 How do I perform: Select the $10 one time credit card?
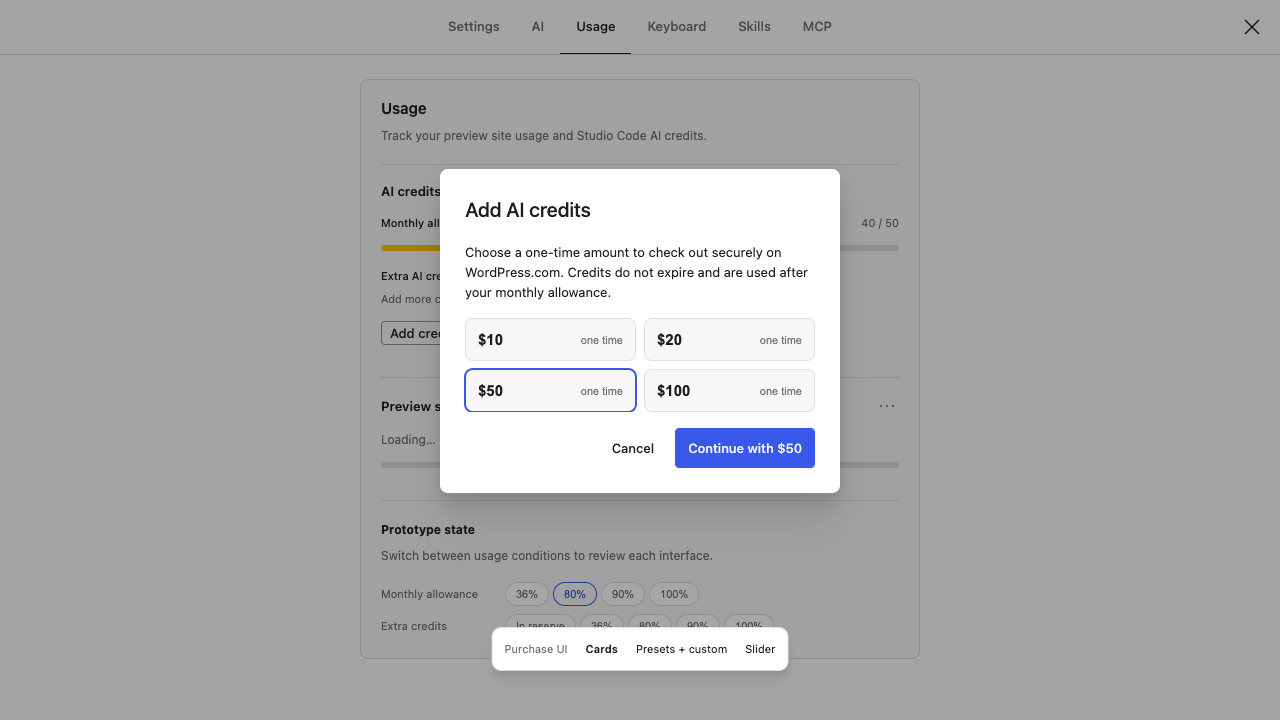pos(550,340)
